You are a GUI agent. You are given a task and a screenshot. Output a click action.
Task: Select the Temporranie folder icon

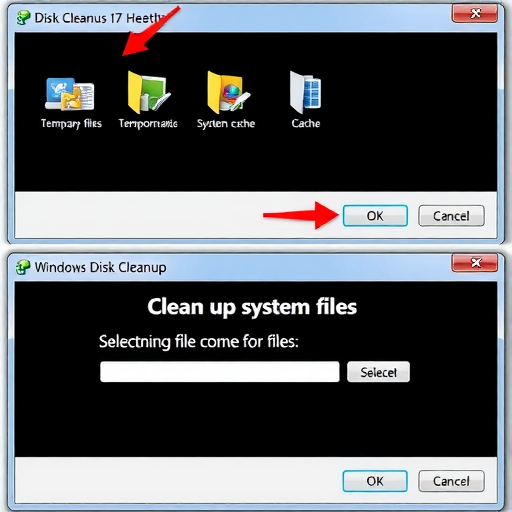[x=148, y=92]
